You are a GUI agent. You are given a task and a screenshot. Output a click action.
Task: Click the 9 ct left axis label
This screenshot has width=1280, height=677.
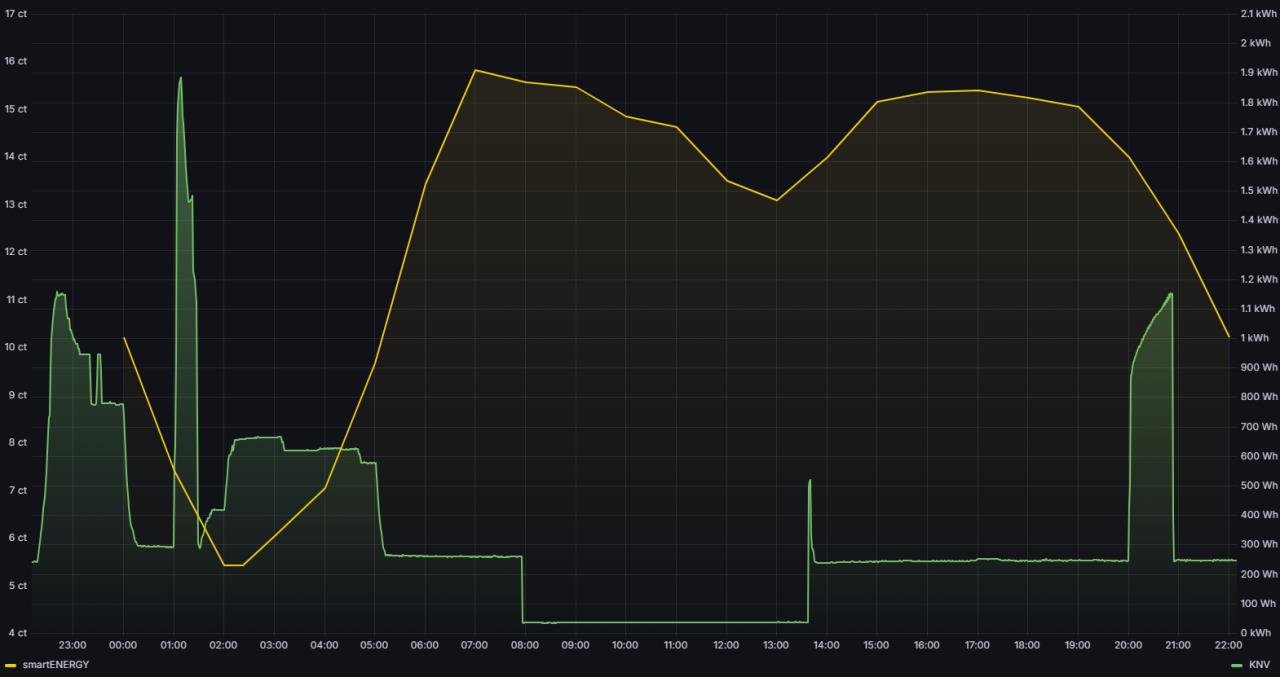[x=19, y=395]
